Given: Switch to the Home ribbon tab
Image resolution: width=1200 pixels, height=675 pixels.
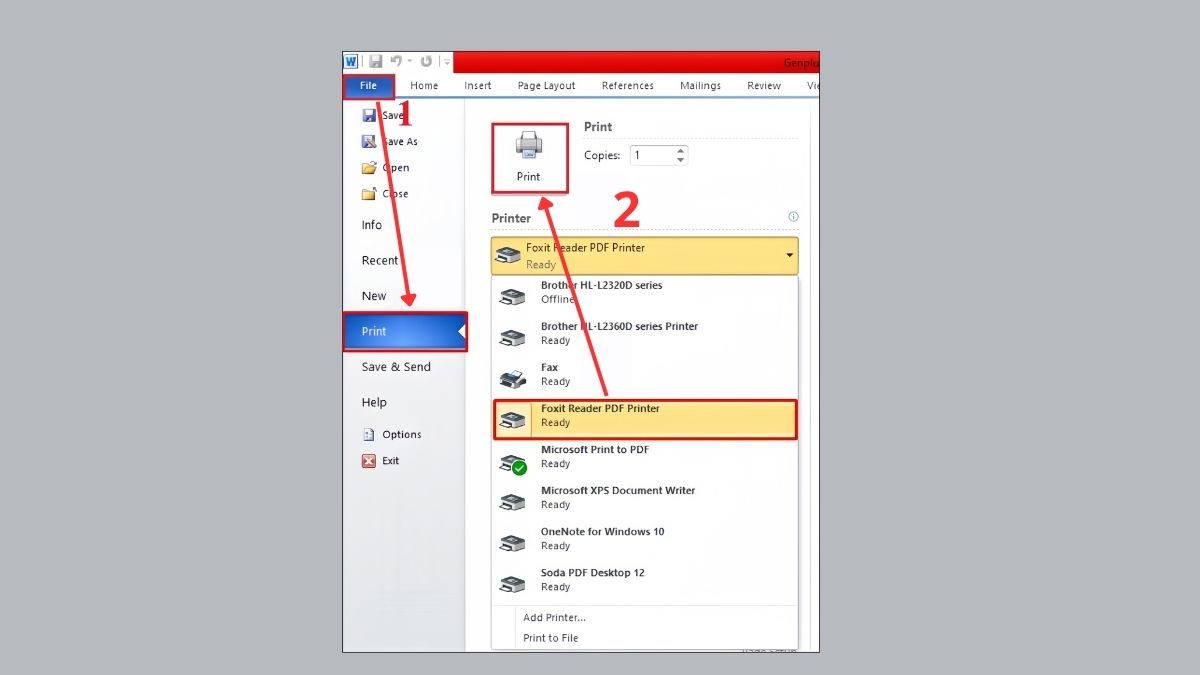Looking at the screenshot, I should pos(424,86).
